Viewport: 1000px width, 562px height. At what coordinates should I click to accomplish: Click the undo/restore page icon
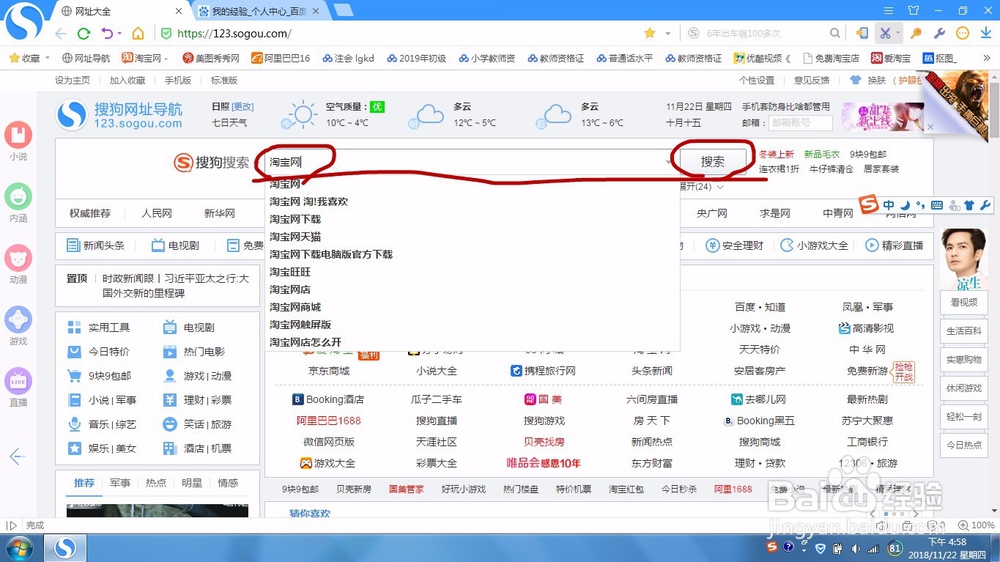coord(107,33)
